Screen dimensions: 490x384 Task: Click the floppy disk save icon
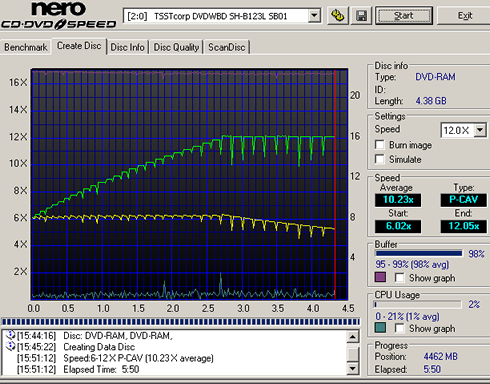coord(361,16)
